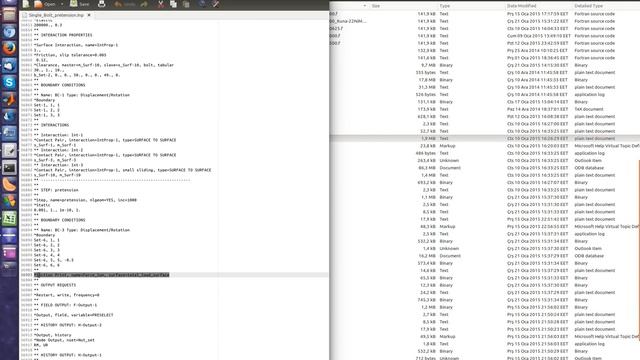Select the 16,2 MB Document ODB row
Image resolution: width=640 pixels, height=360 pixels.
pyautogui.click(x=484, y=256)
